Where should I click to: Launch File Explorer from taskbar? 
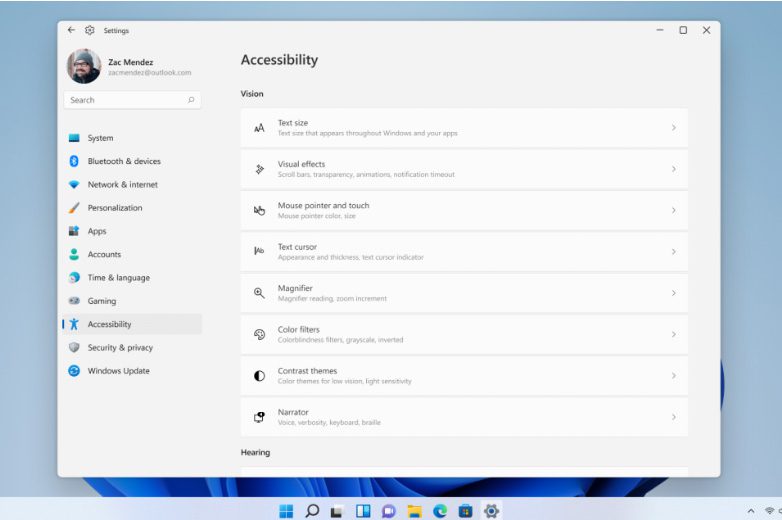click(414, 511)
